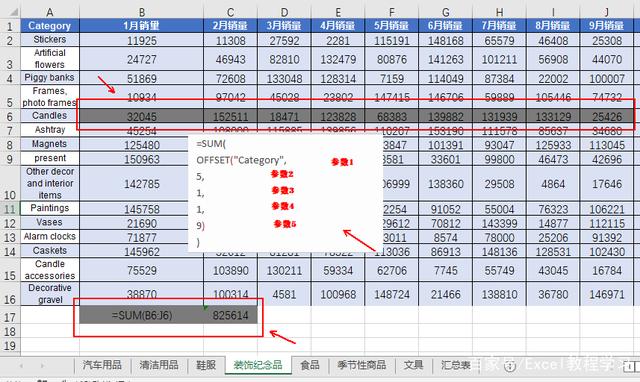This screenshot has width=640, height=382.
Task: Click present January value 150963
Action: 142,159
